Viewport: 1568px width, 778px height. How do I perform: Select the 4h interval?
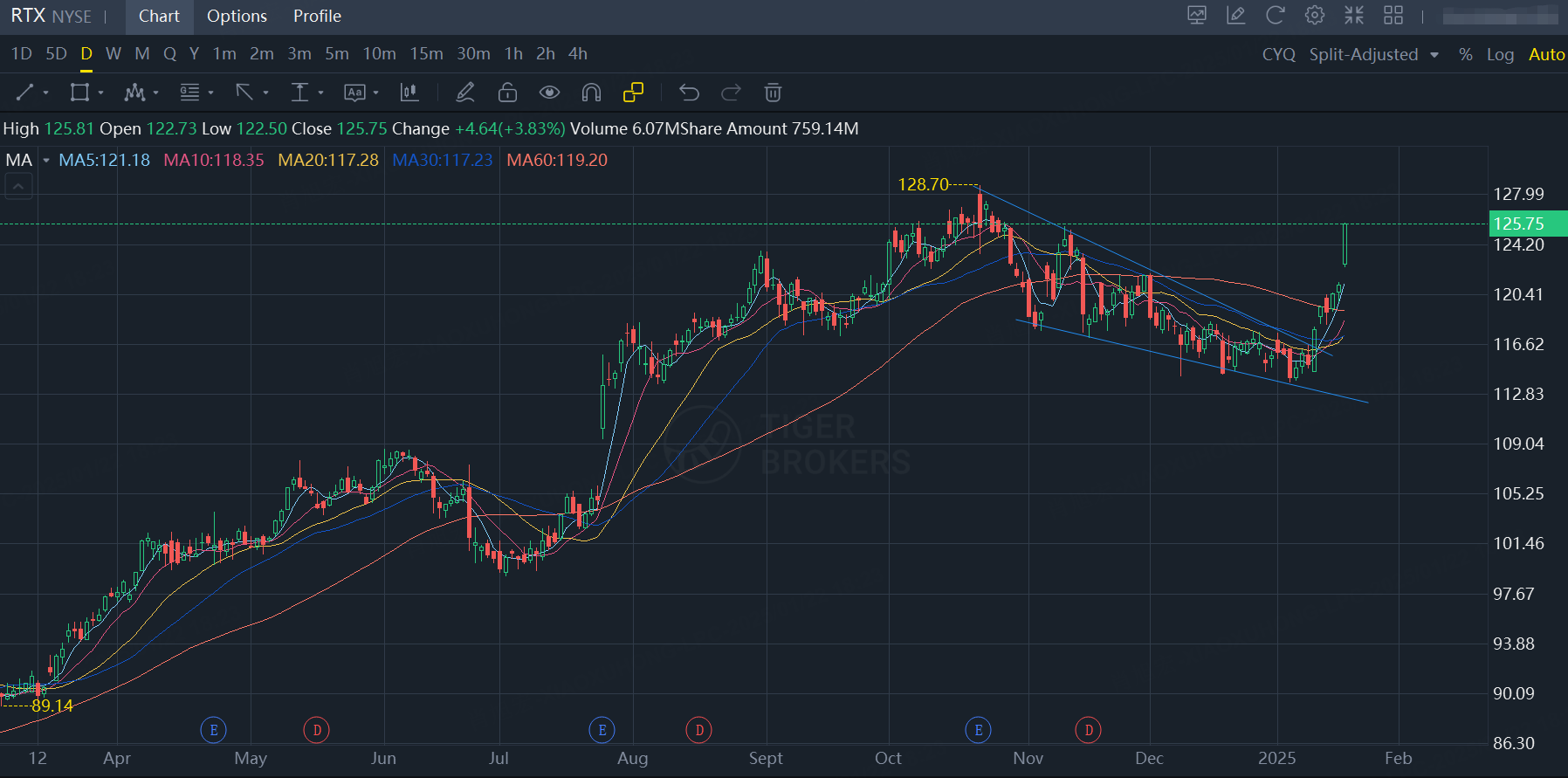point(578,54)
